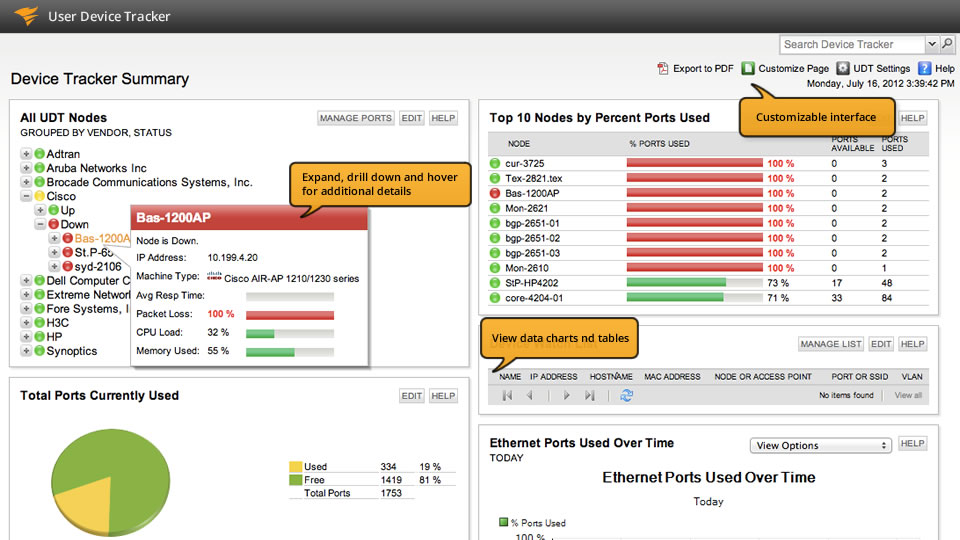
Task: Click Manage List in Device Watch List
Action: coord(831,344)
